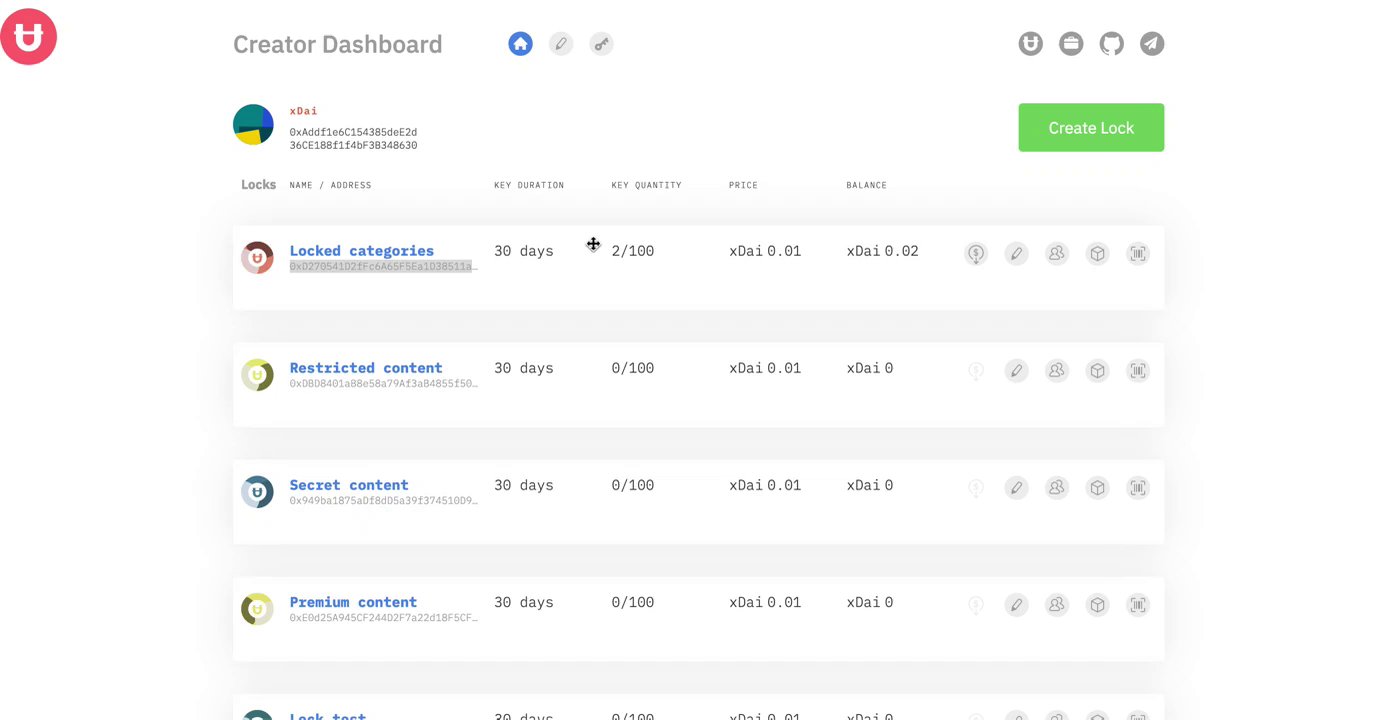Click the home dashboard icon in header

click(x=520, y=44)
